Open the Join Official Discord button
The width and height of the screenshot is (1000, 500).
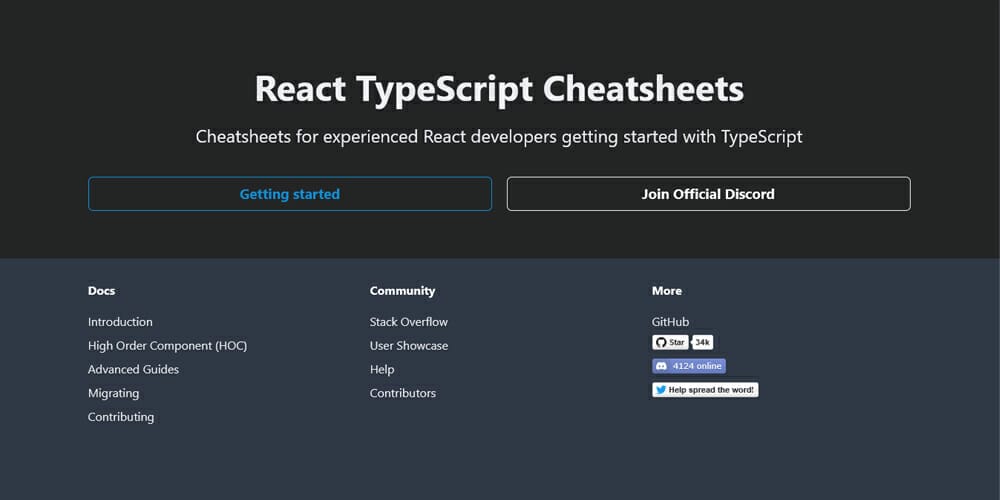tap(709, 194)
